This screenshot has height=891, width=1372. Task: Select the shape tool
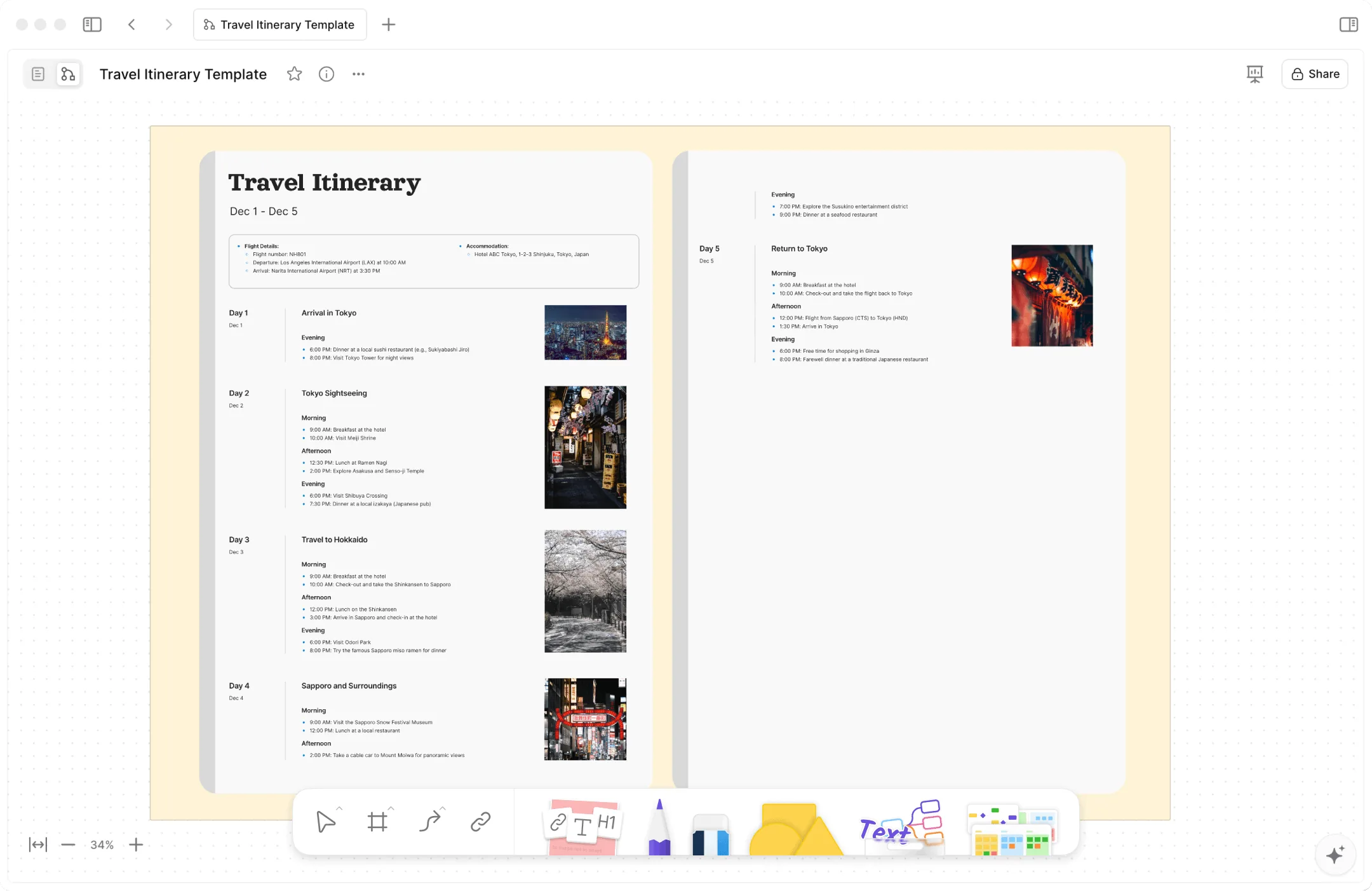[x=795, y=829]
